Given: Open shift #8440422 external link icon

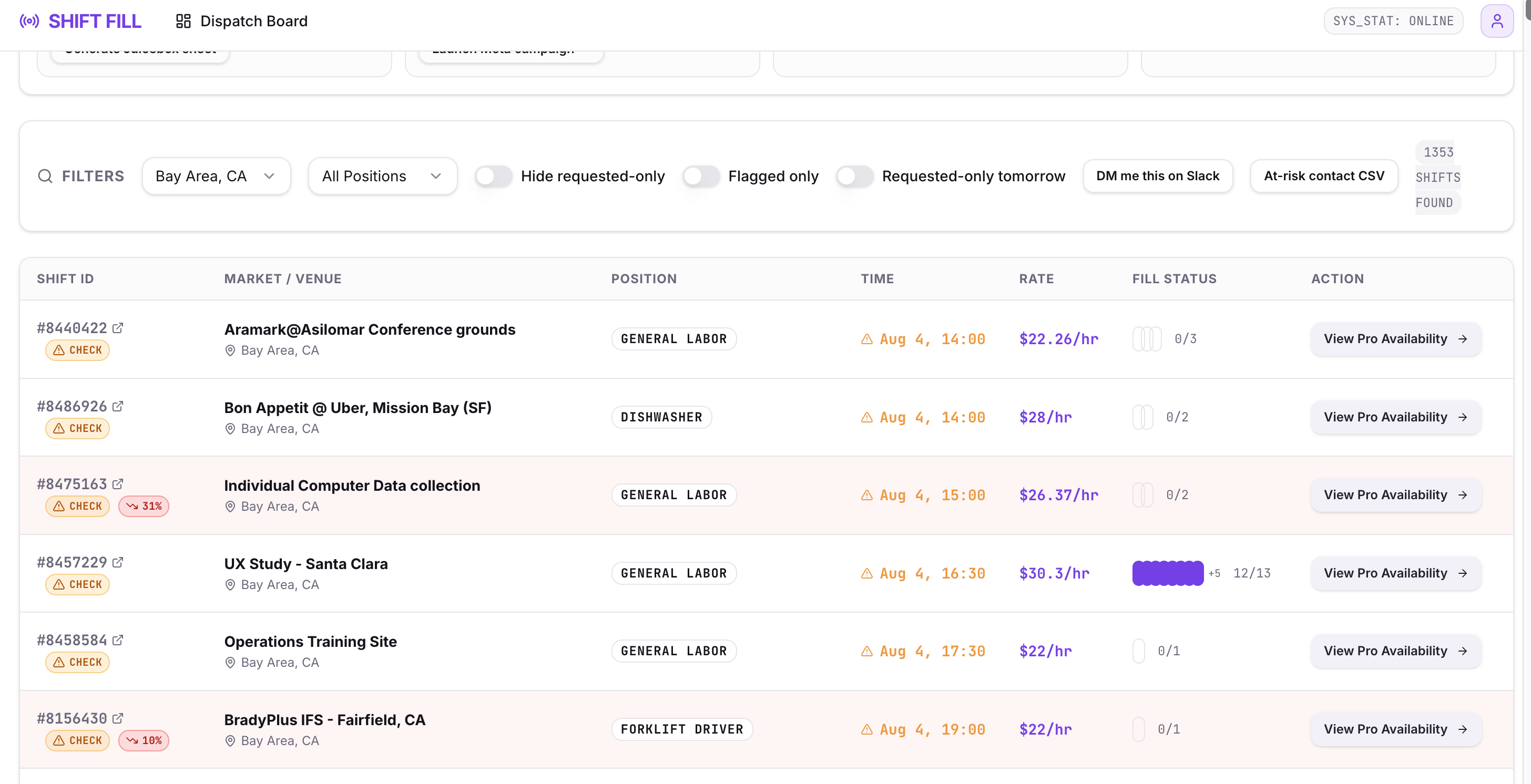Looking at the screenshot, I should tap(118, 328).
